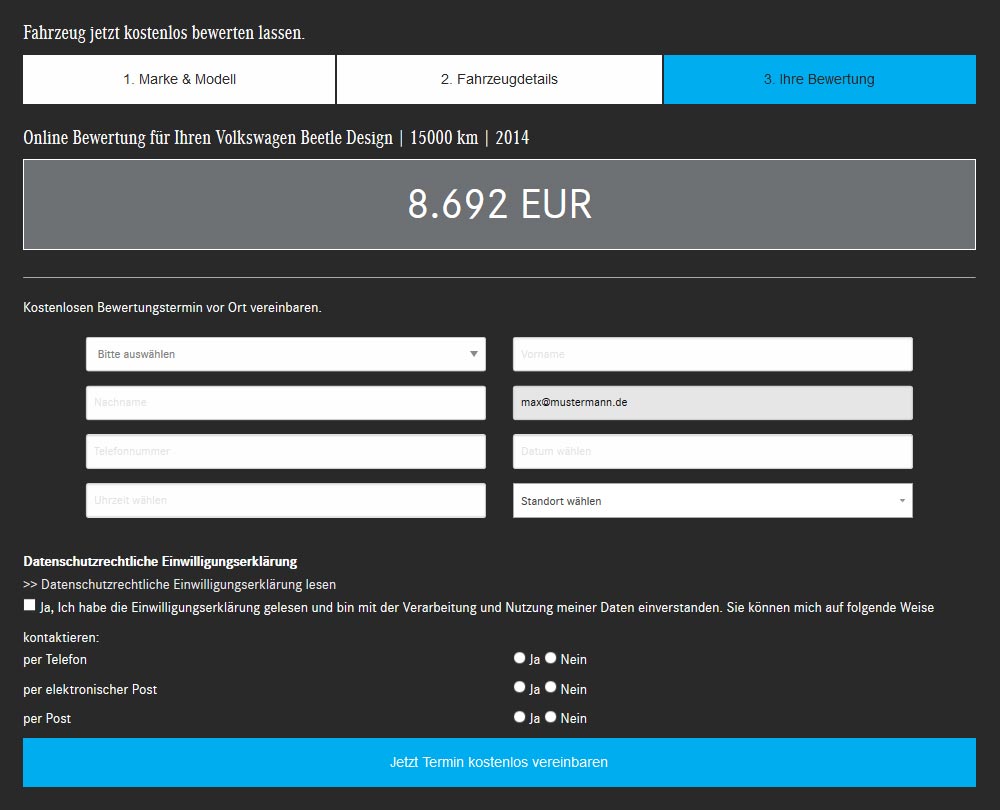Click the email field with max@mustermann.de
The width and height of the screenshot is (1000, 810).
[x=712, y=402]
